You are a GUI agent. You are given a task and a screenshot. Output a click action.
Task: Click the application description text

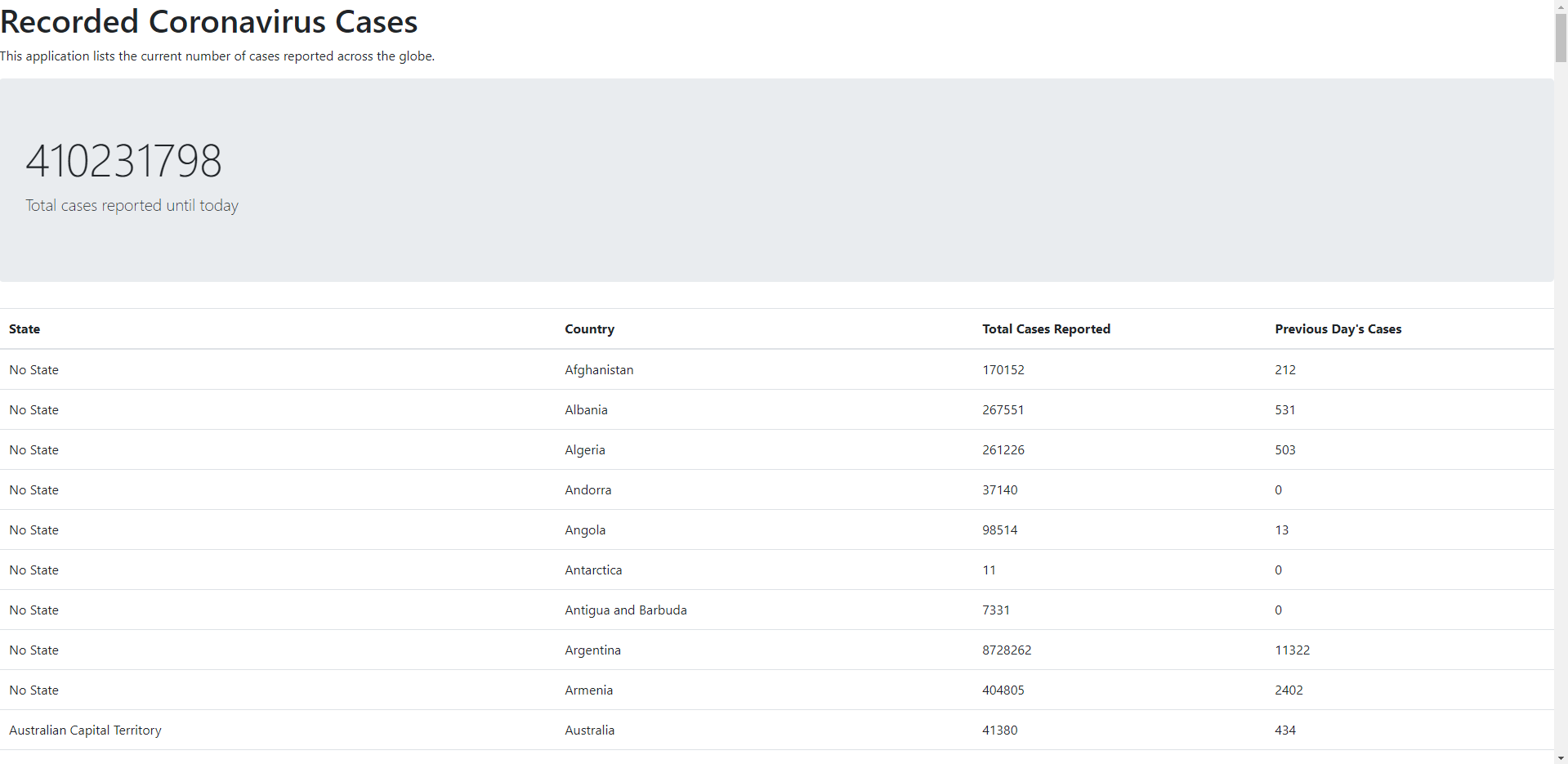[x=217, y=56]
